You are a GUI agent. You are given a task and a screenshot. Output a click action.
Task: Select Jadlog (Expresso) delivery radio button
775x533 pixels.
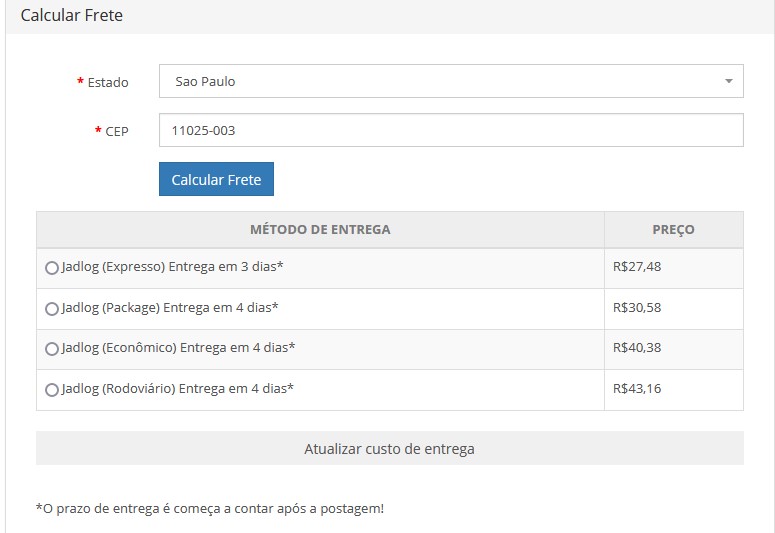coord(52,268)
